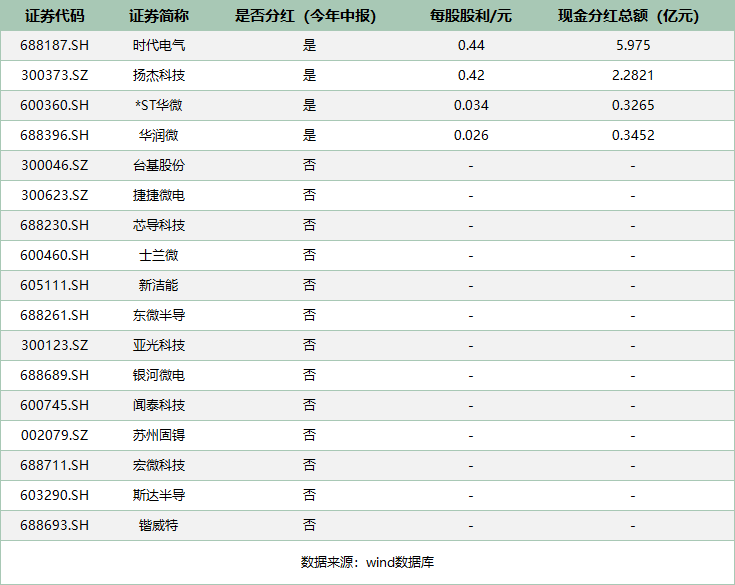The height and width of the screenshot is (585, 735).
Task: Select the name 亚光科技
Action: (159, 345)
